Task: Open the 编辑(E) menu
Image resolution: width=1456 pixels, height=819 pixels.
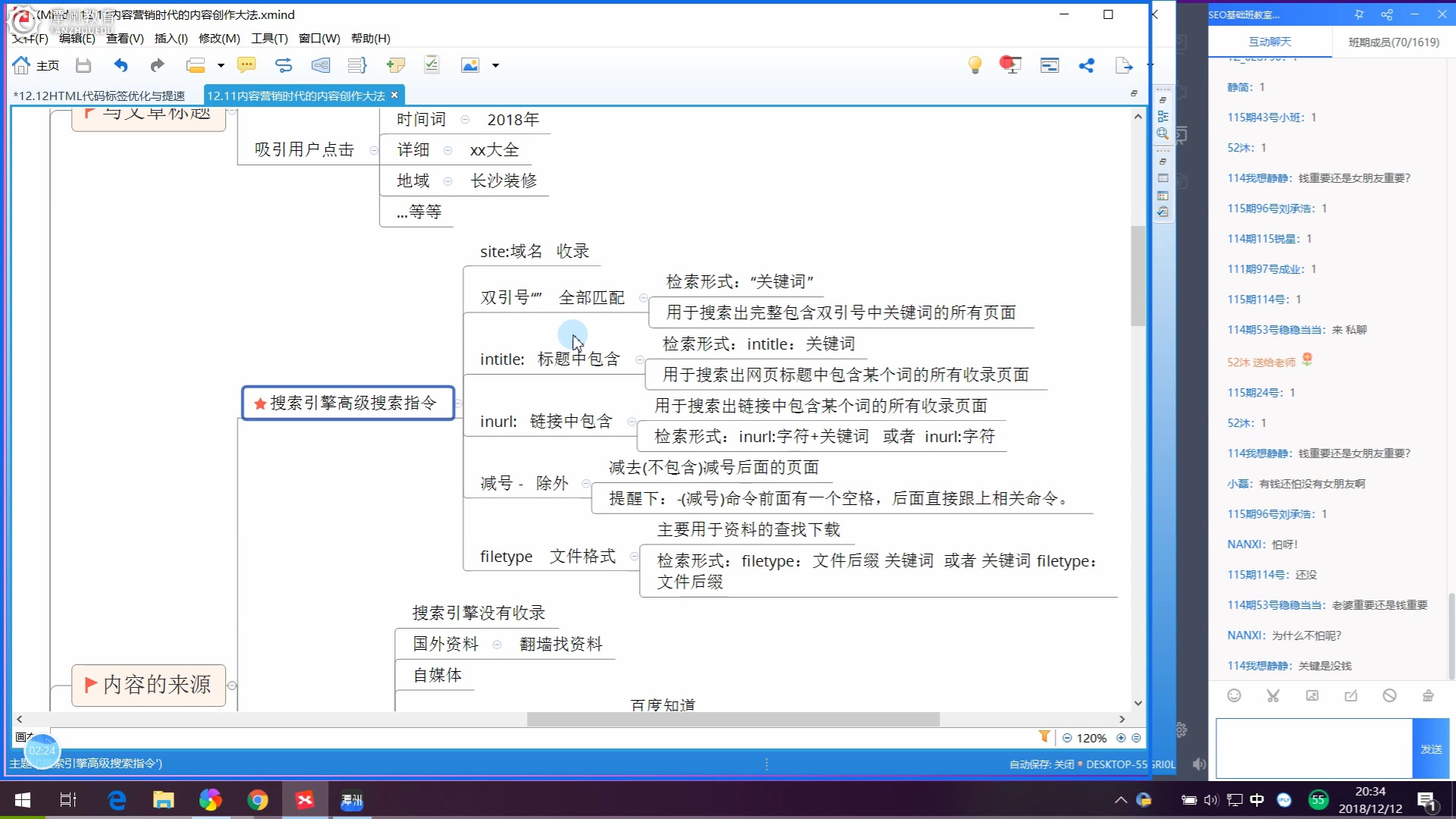Action: (77, 38)
